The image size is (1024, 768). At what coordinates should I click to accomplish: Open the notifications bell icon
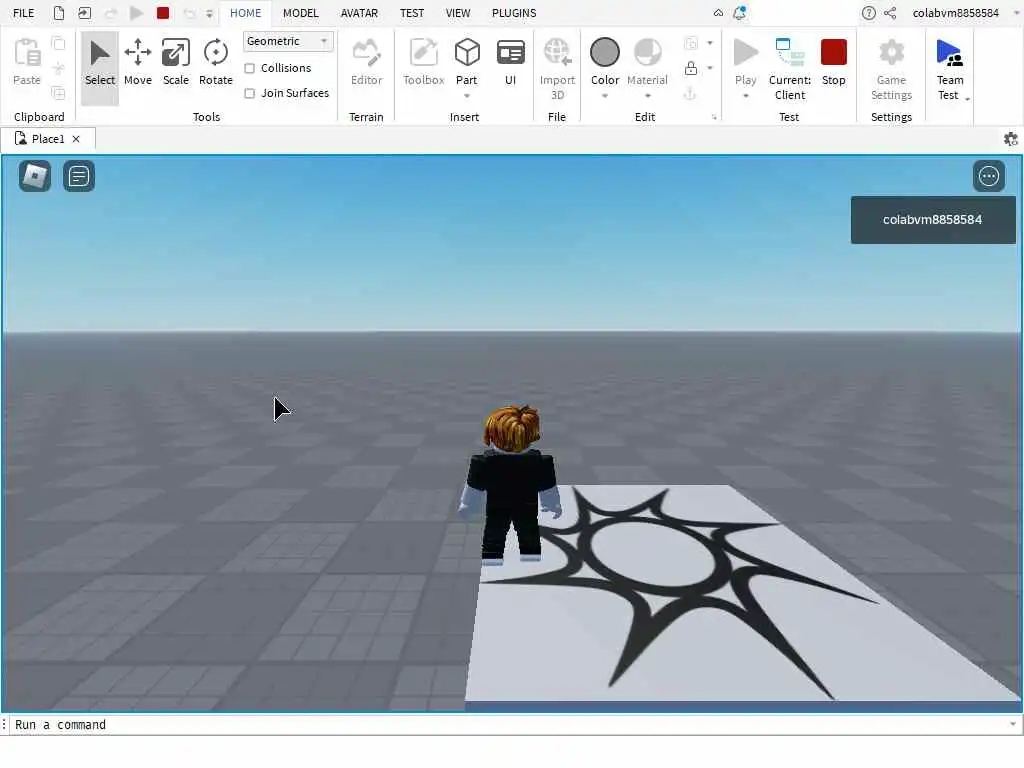point(739,13)
